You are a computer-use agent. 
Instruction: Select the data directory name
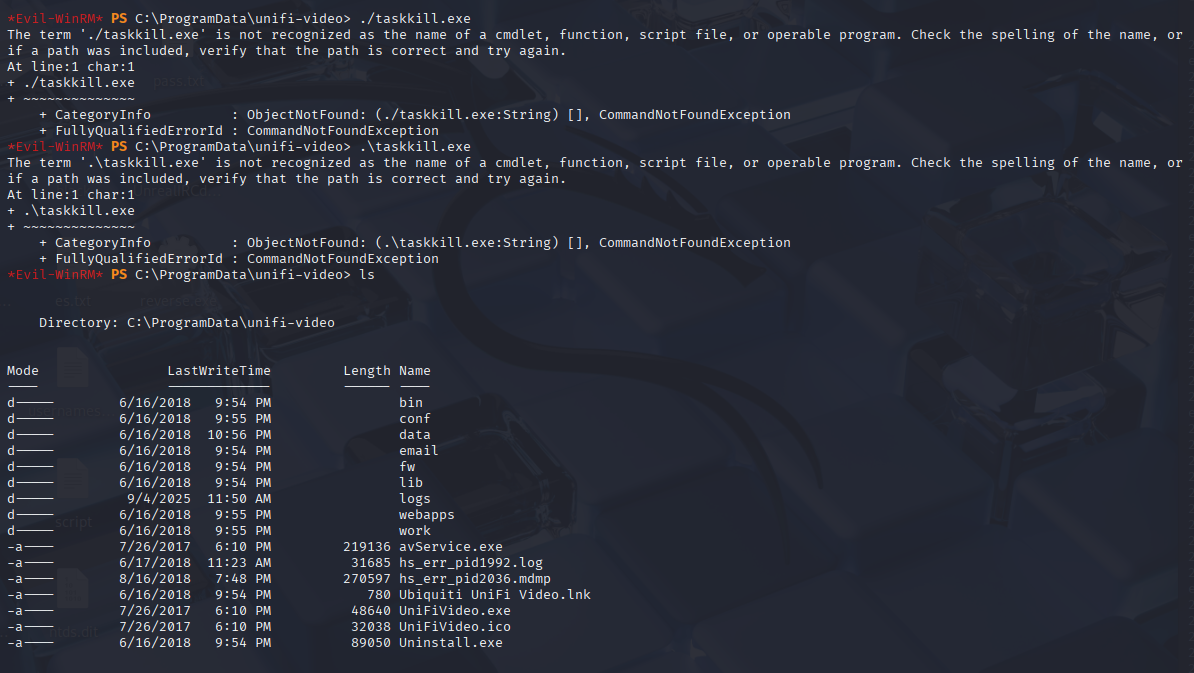pyautogui.click(x=414, y=435)
